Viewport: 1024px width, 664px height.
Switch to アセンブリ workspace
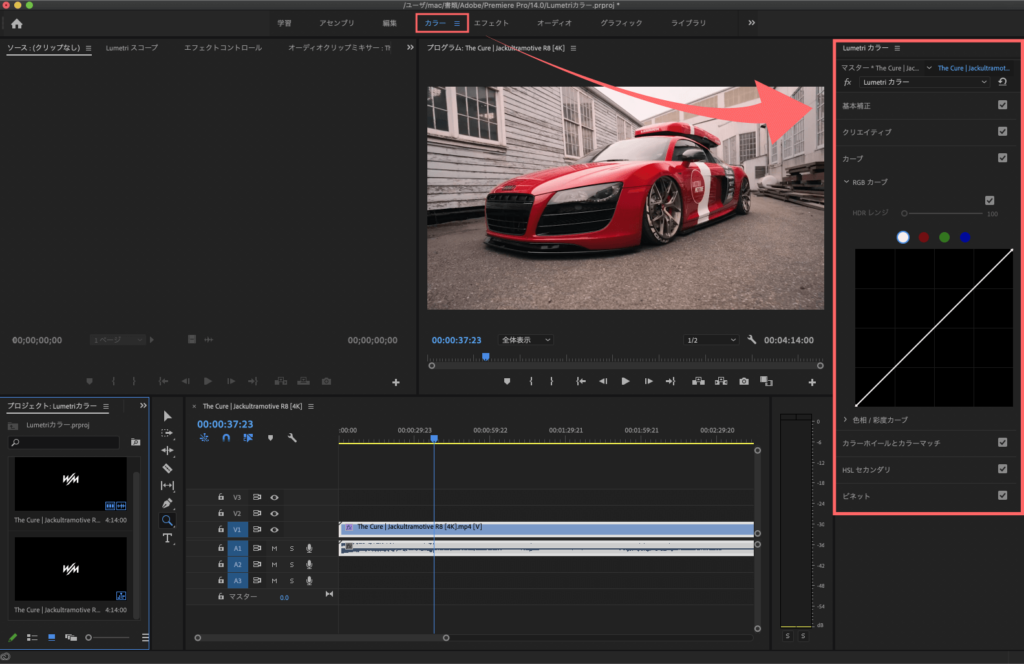coord(337,24)
